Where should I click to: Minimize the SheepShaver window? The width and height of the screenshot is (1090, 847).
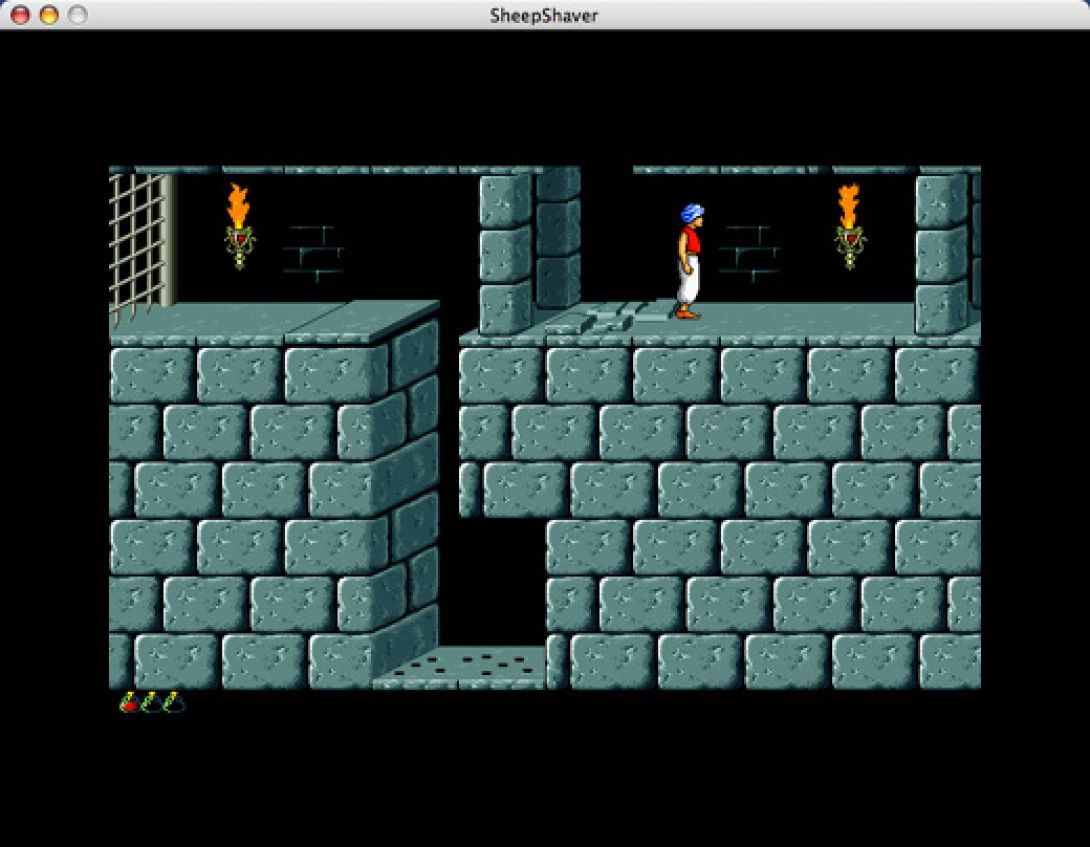(x=47, y=15)
